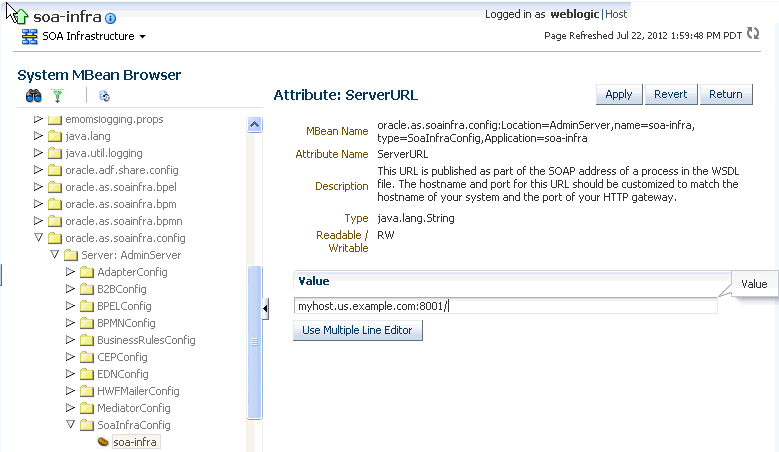This screenshot has height=452, width=779.
Task: Click the Return button
Action: coord(726,94)
